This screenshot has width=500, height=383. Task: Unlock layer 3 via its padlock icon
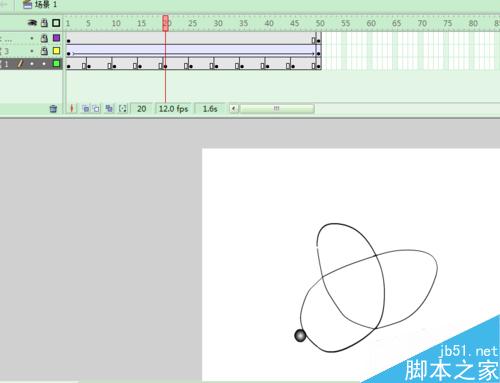pyautogui.click(x=44, y=51)
